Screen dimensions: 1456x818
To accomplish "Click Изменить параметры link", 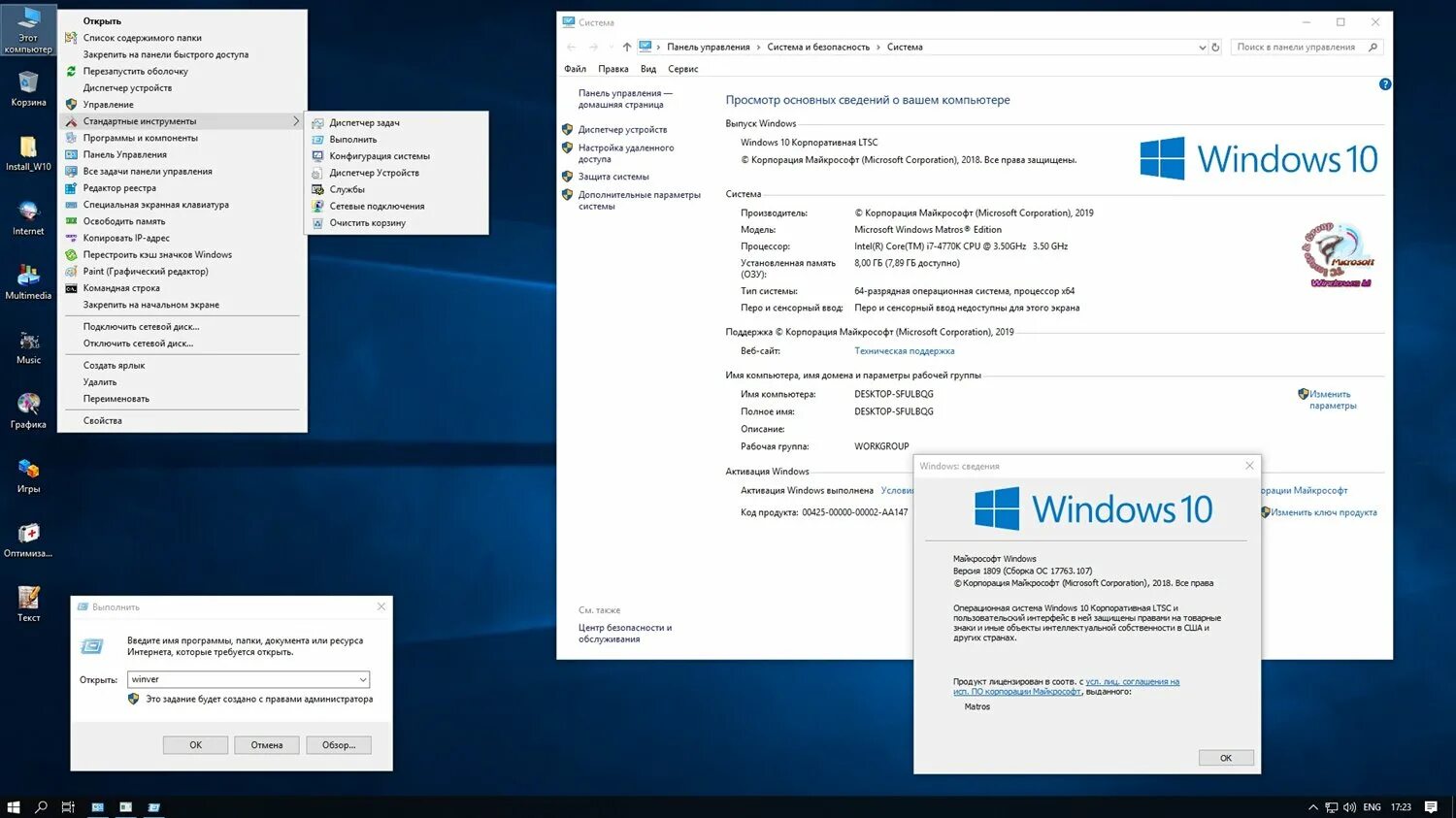I will 1332,400.
